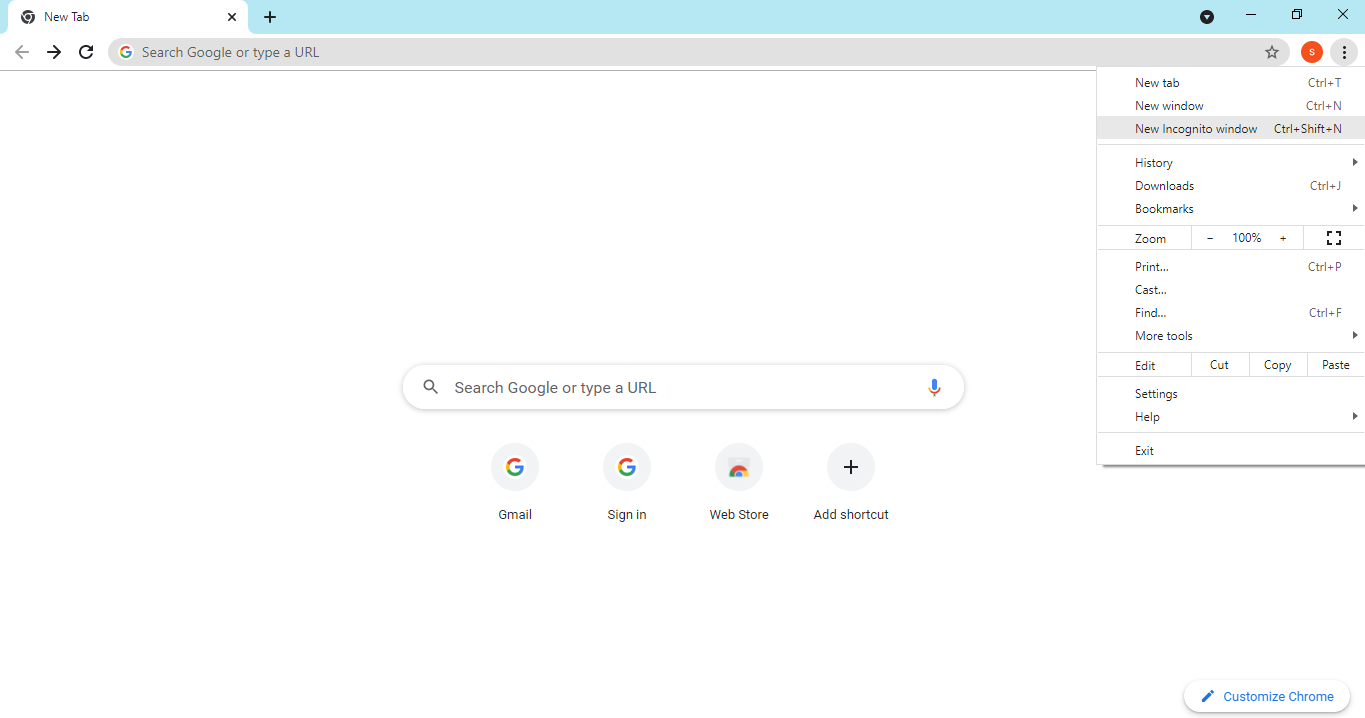Open Downloads from the Chrome menu
The width and height of the screenshot is (1365, 718).
tap(1164, 185)
